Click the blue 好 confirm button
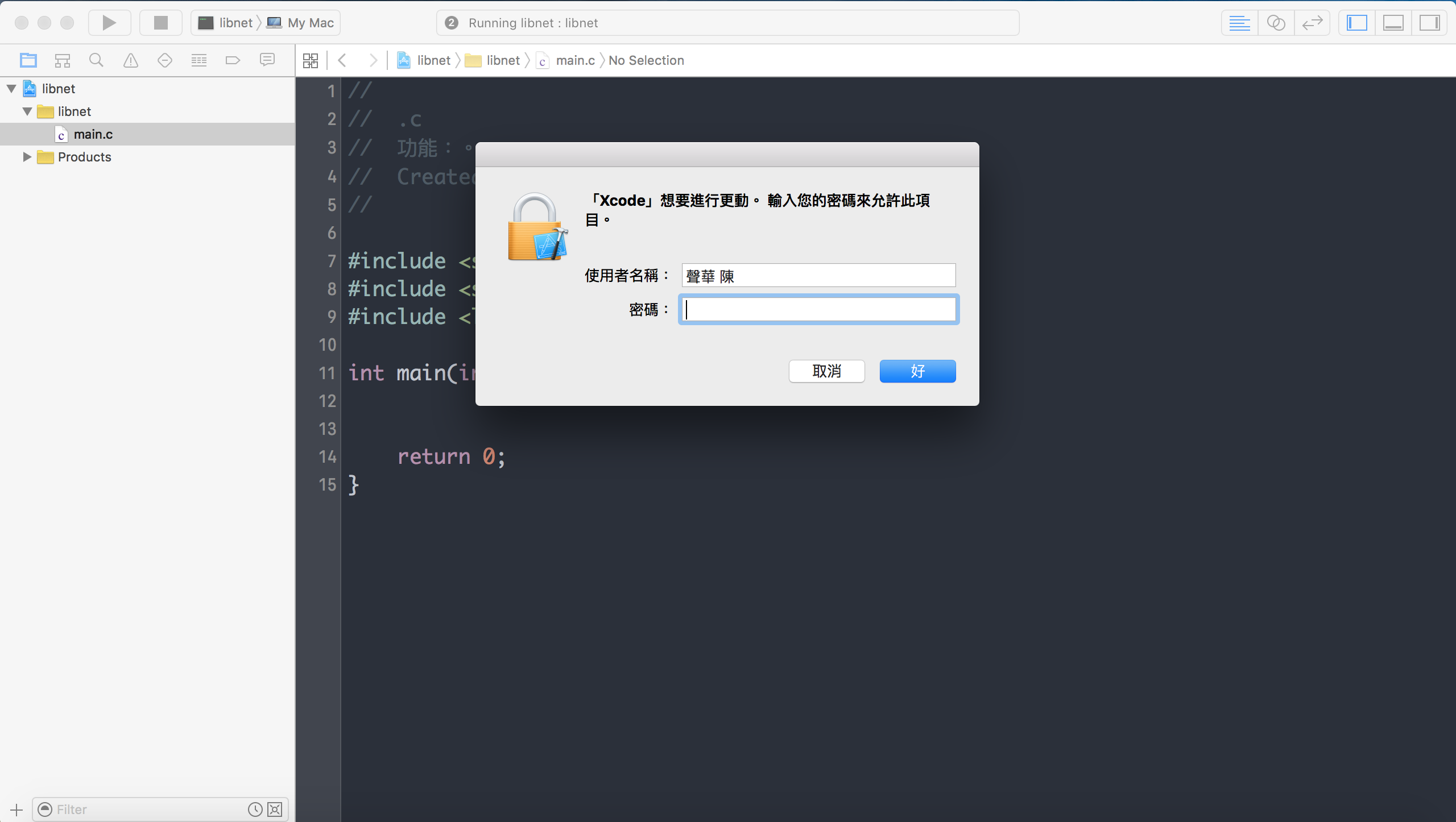The image size is (1456, 822). click(x=917, y=371)
